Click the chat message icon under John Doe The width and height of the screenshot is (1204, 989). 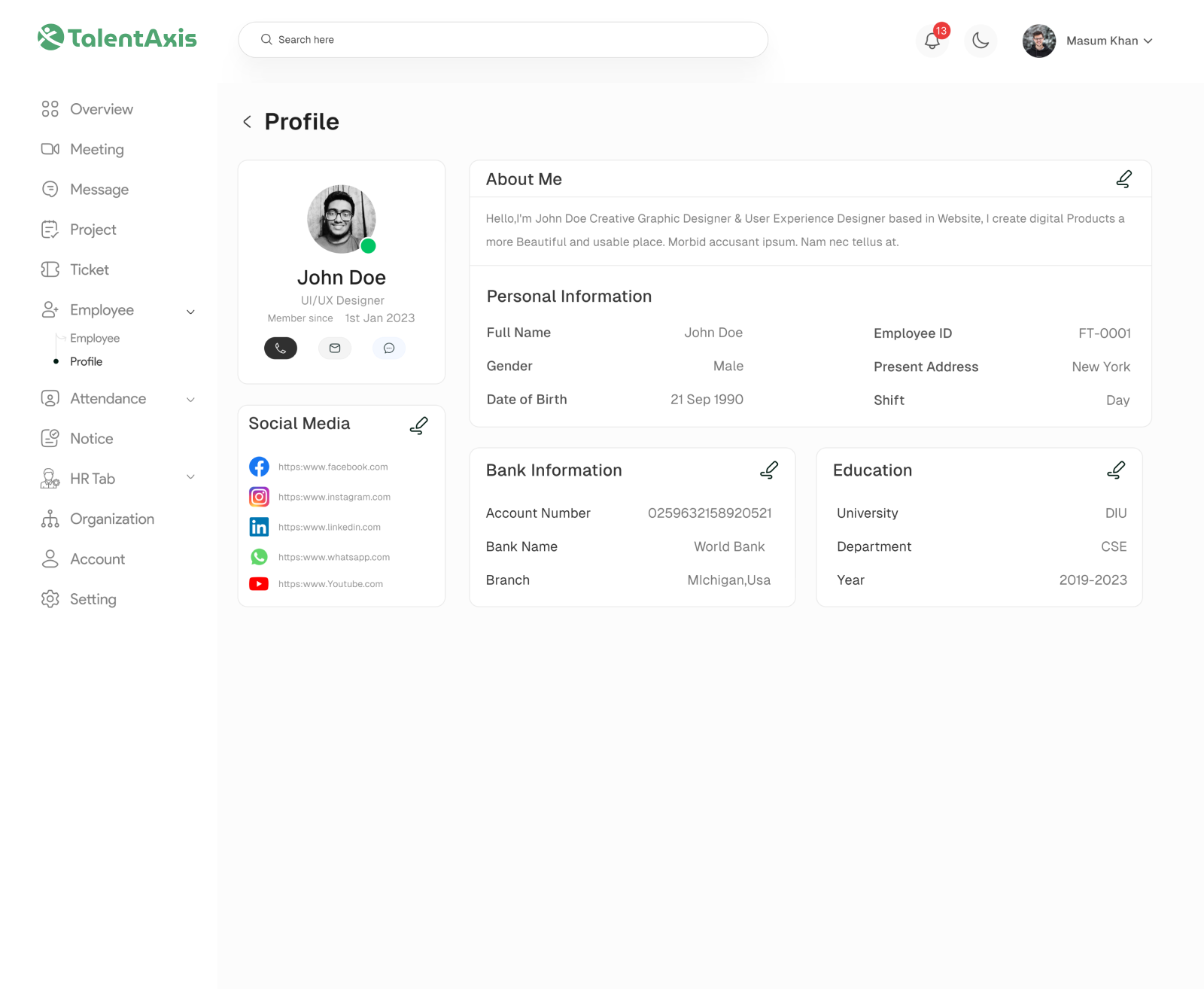click(x=389, y=348)
